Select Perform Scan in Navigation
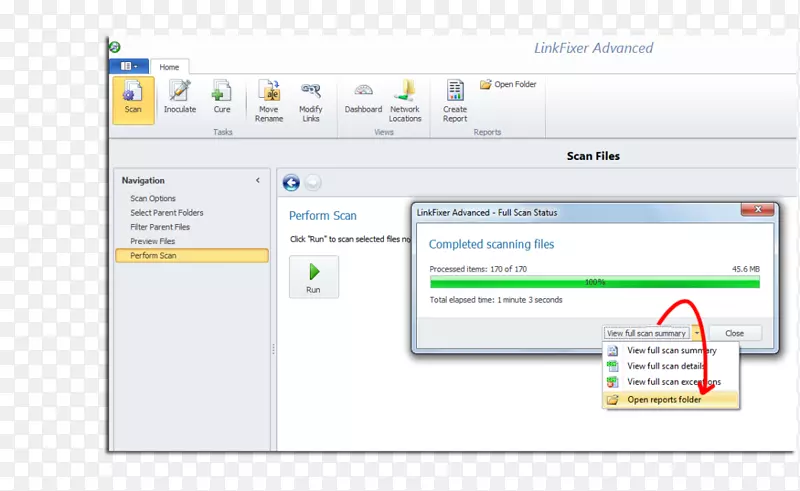Image resolution: width=800 pixels, height=491 pixels. tap(192, 256)
